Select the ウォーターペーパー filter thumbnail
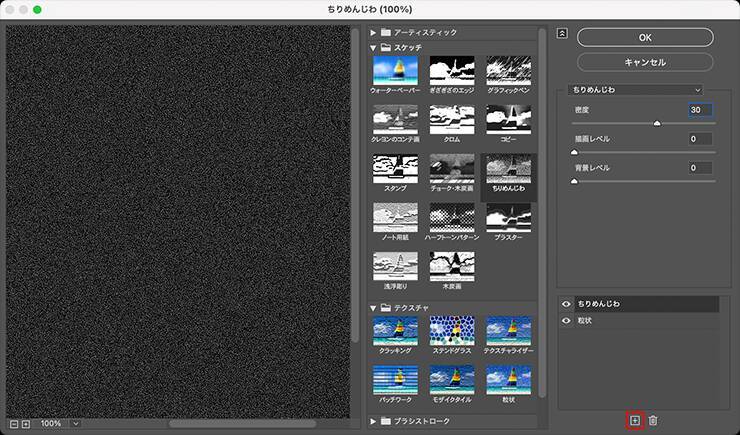 pyautogui.click(x=395, y=70)
